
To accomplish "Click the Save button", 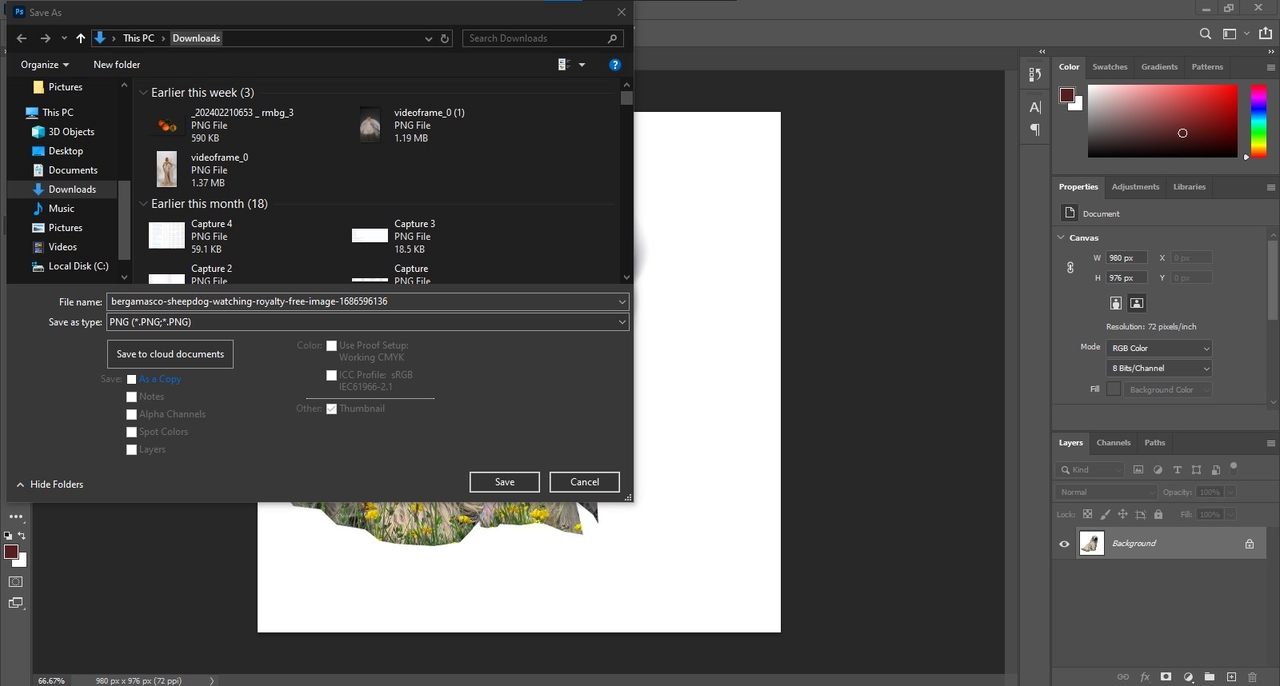I will coord(505,482).
